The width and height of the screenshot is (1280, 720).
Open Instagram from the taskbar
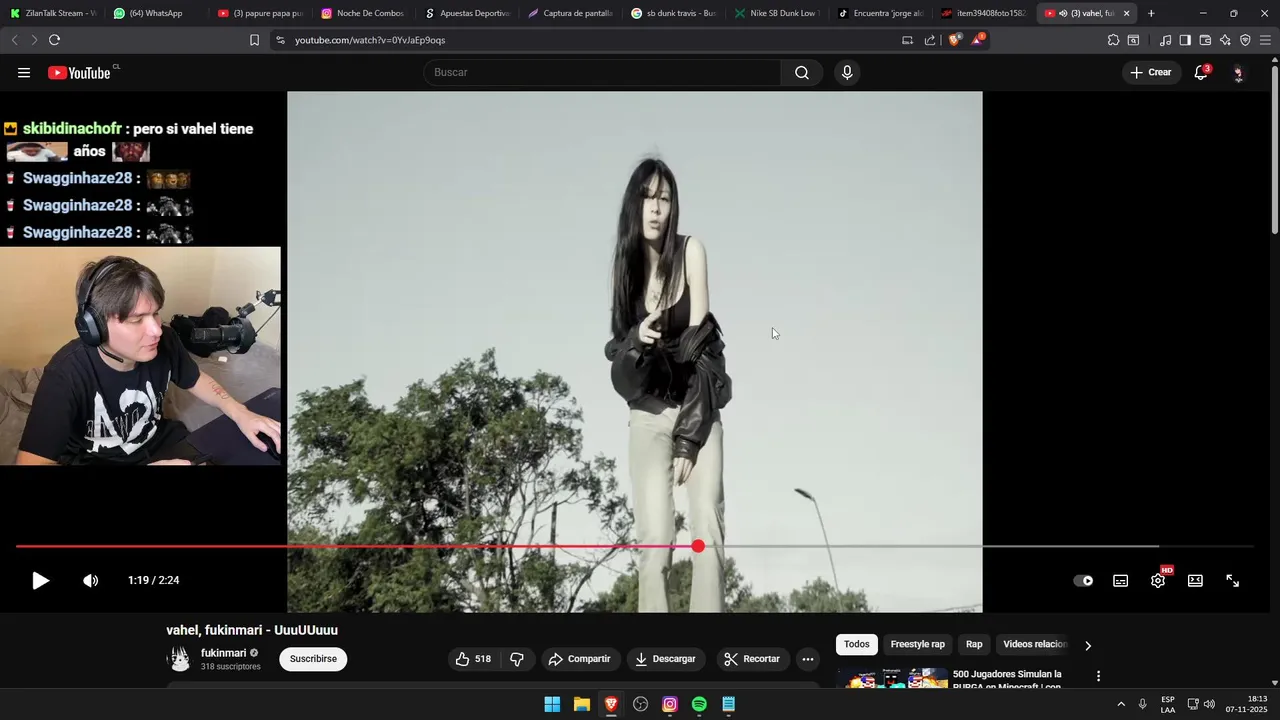pos(670,704)
